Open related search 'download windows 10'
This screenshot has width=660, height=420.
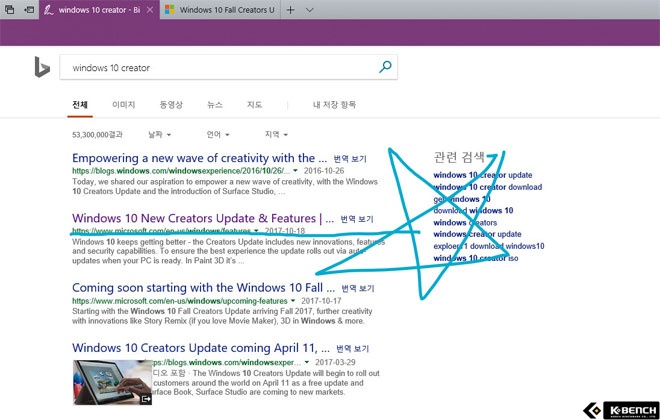(473, 210)
